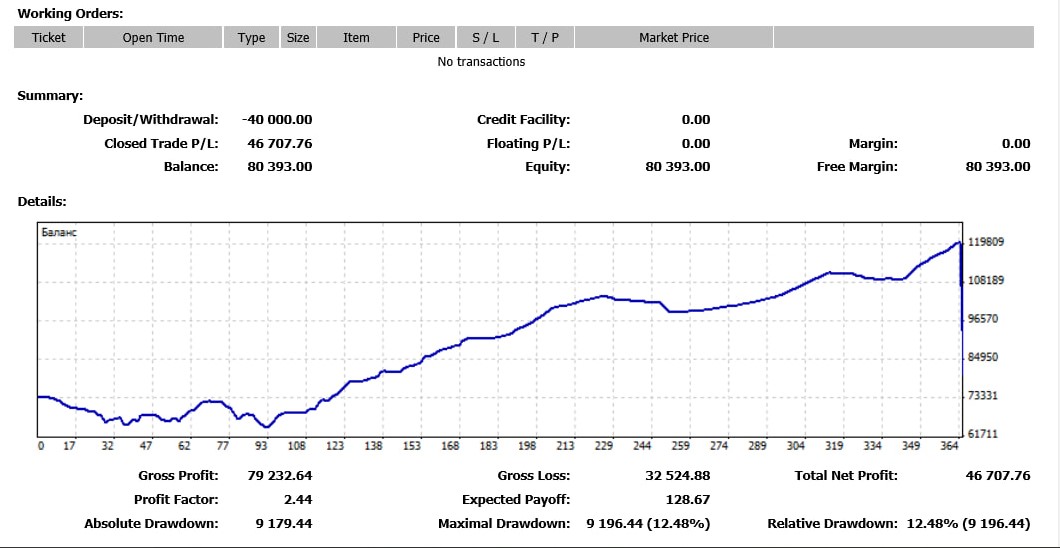Click the Item column header
The image size is (1060, 548).
pyautogui.click(x=356, y=37)
